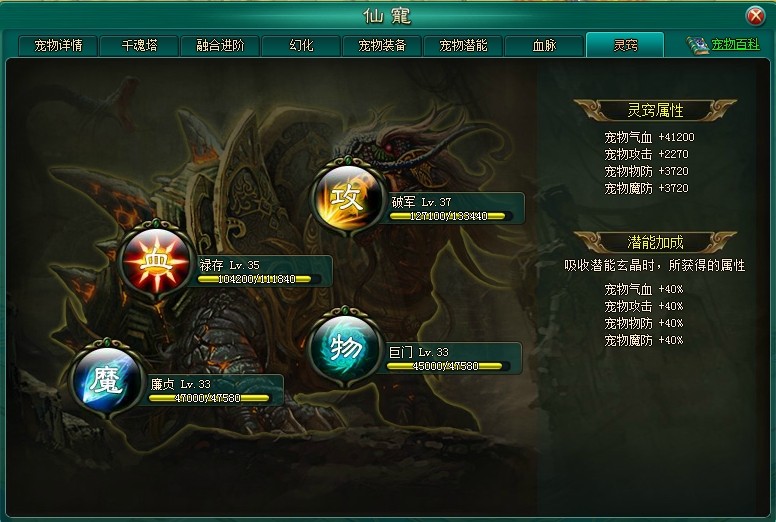Select the 灵窍 tab

point(625,45)
